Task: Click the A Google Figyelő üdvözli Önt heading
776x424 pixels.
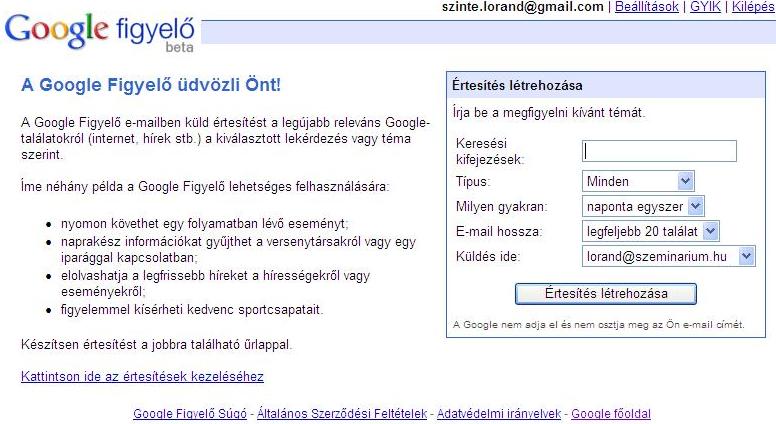Action: [x=151, y=85]
